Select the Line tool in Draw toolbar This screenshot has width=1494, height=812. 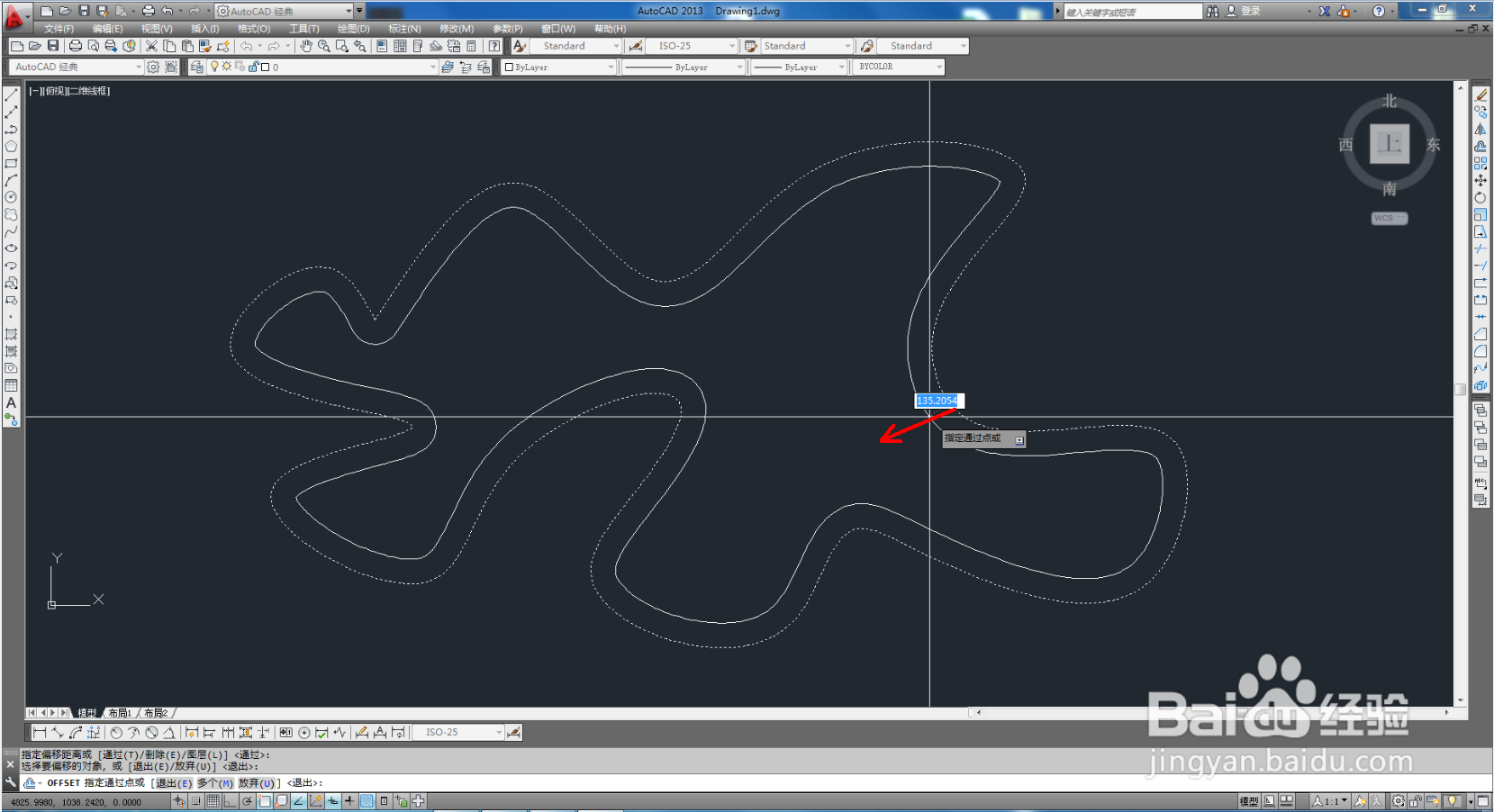click(11, 95)
